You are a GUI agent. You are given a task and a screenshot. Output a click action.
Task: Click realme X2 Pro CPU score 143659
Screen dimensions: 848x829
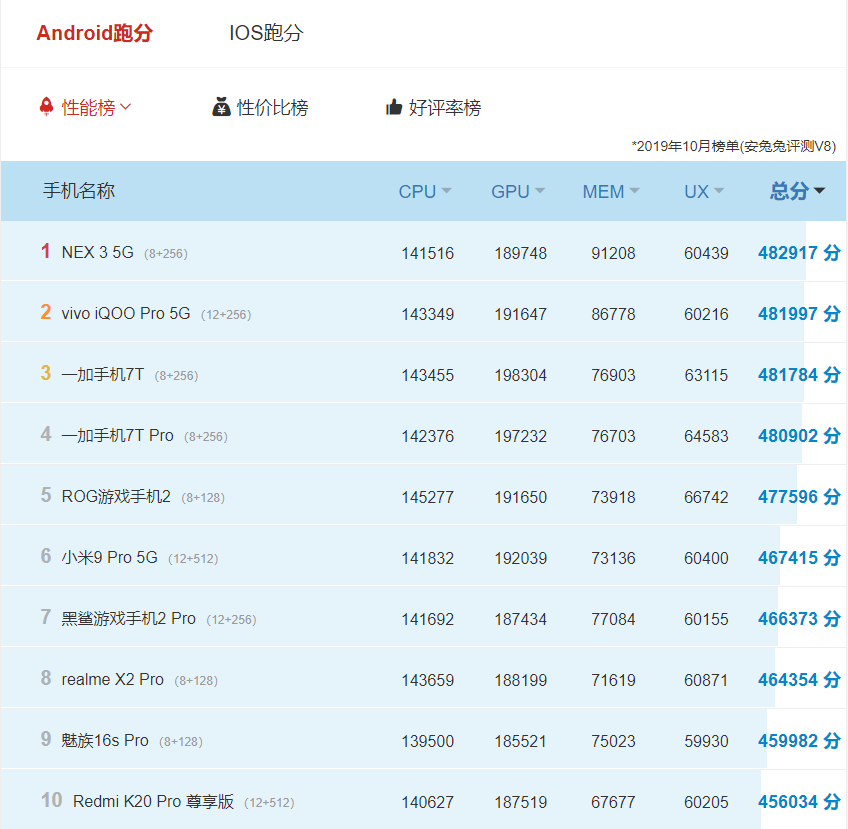click(427, 680)
